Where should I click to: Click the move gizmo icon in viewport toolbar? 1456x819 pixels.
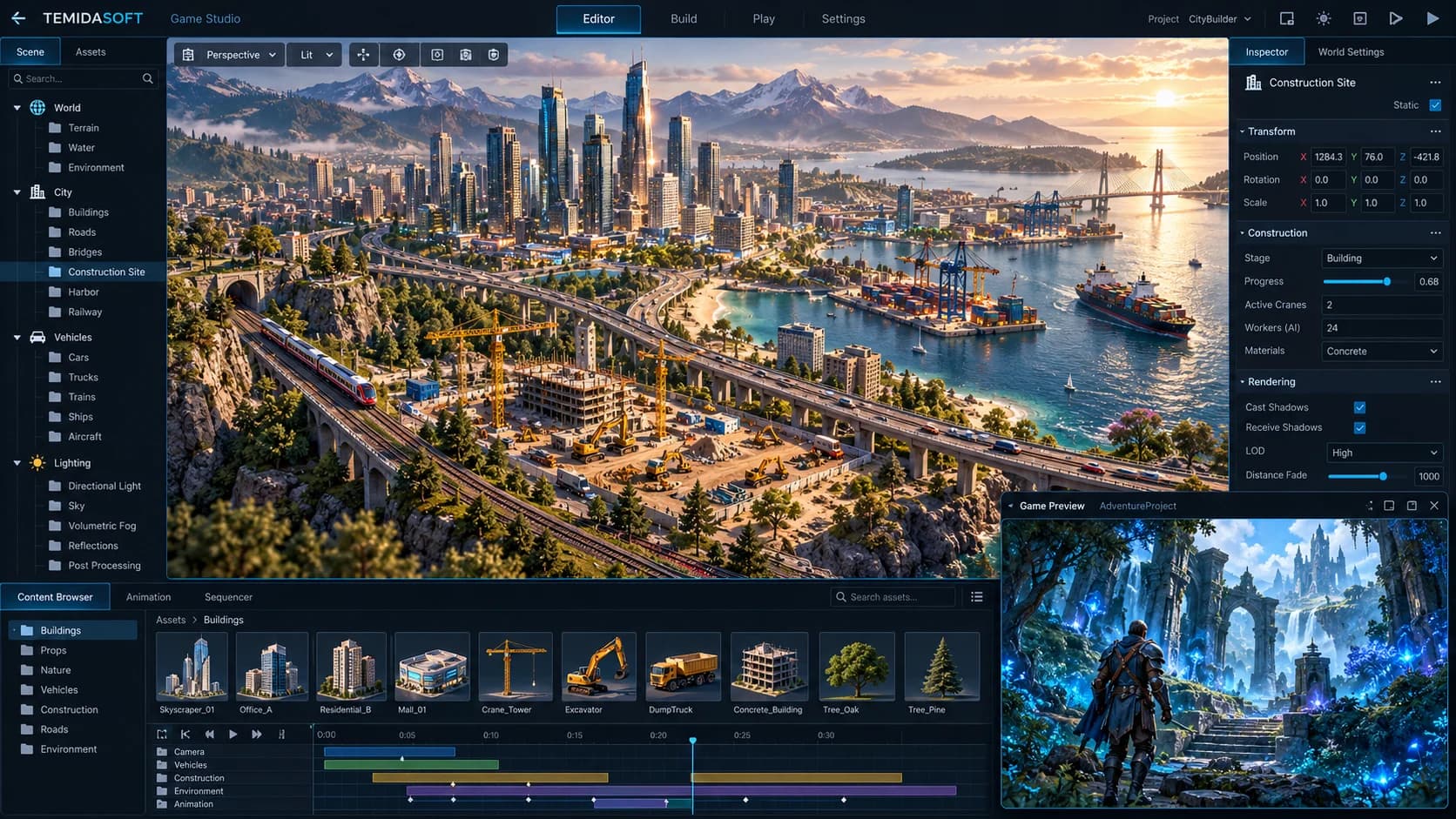363,55
